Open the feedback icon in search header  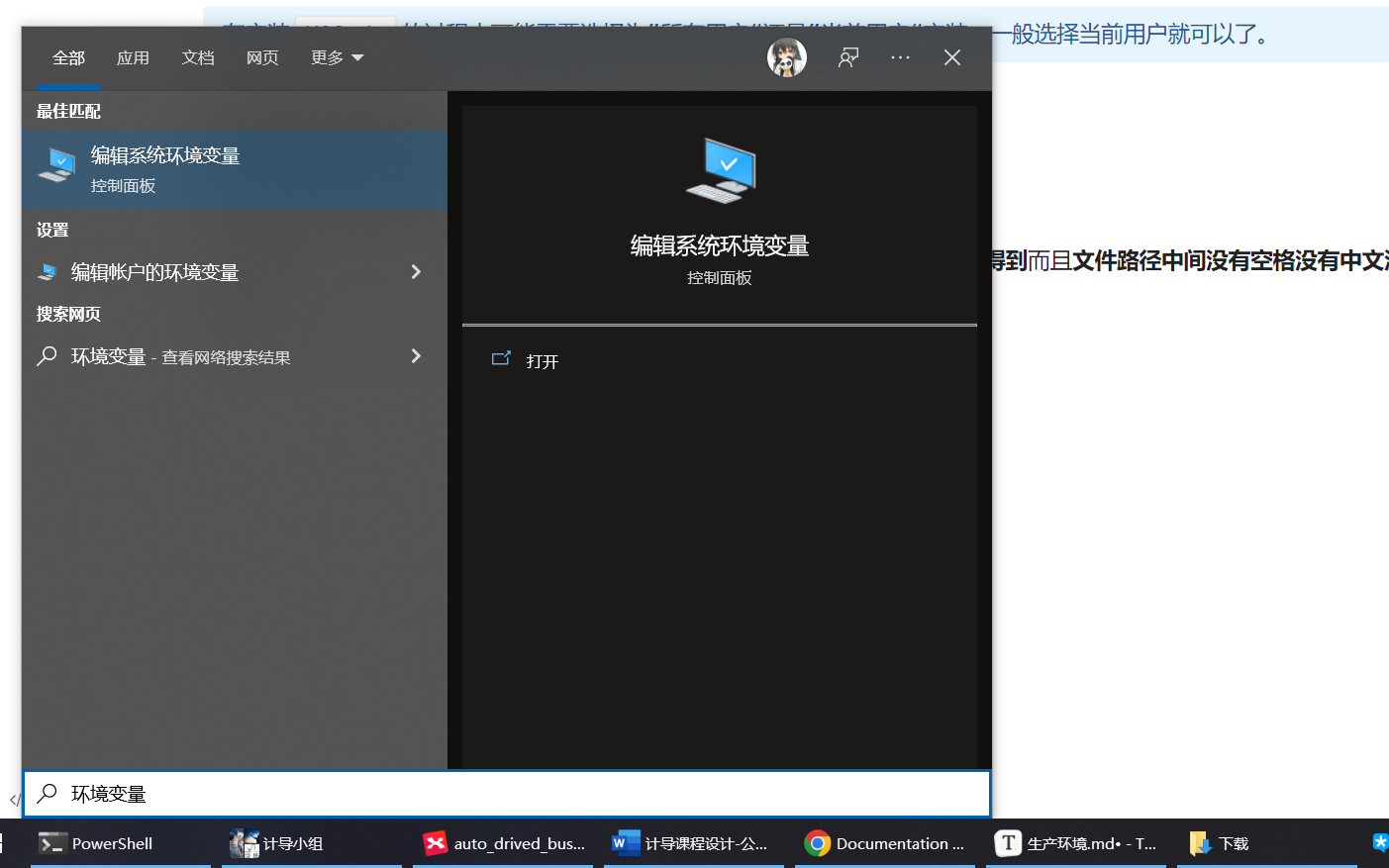(x=847, y=57)
